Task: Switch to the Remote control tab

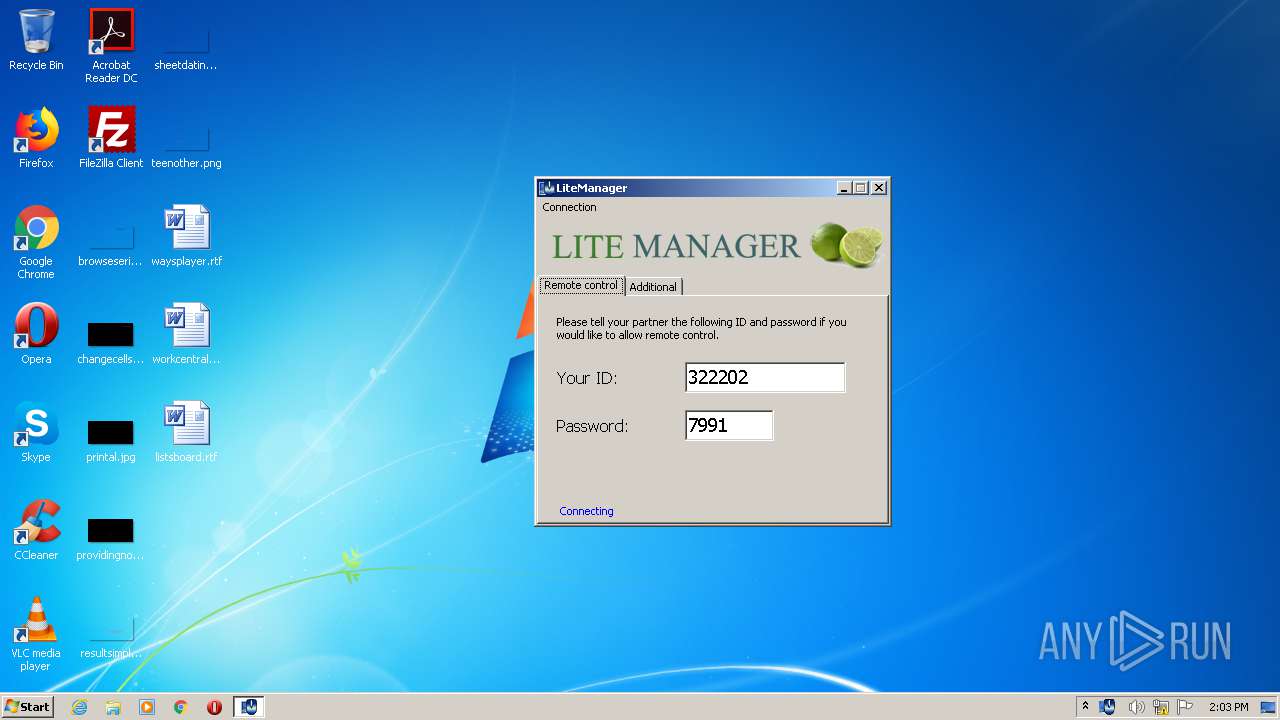Action: [581, 285]
